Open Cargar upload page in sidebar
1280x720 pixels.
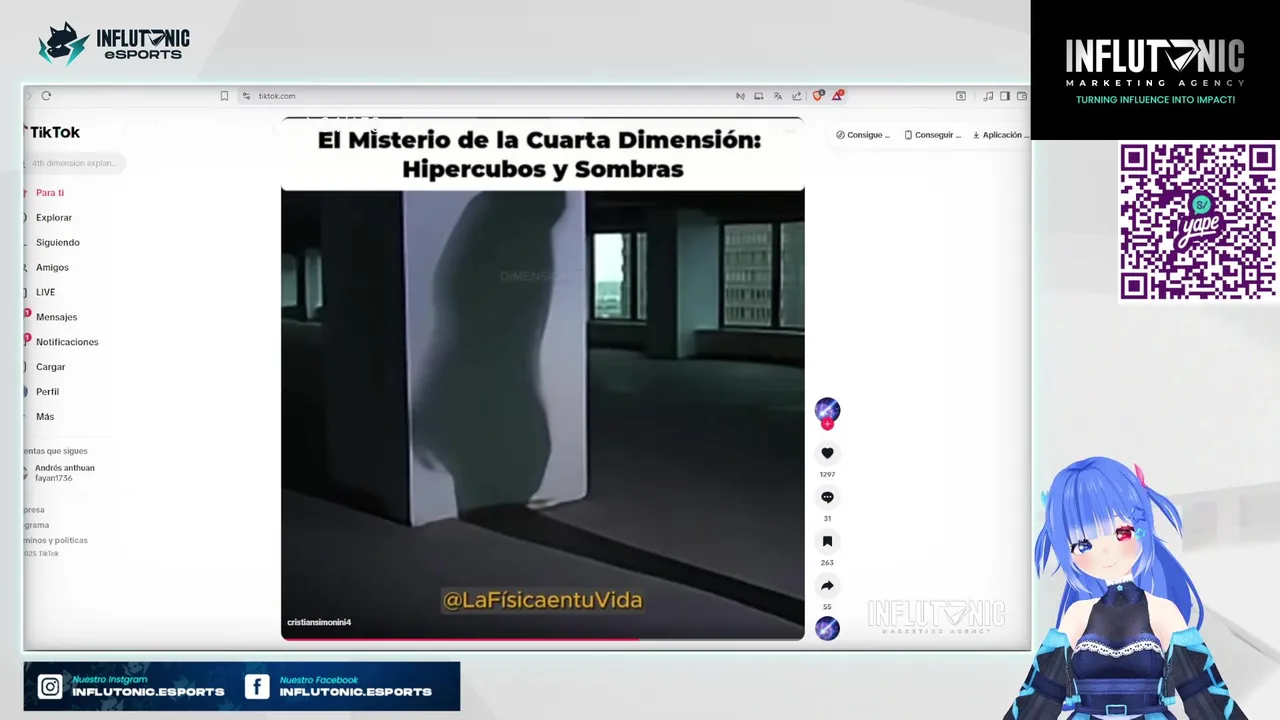point(50,367)
